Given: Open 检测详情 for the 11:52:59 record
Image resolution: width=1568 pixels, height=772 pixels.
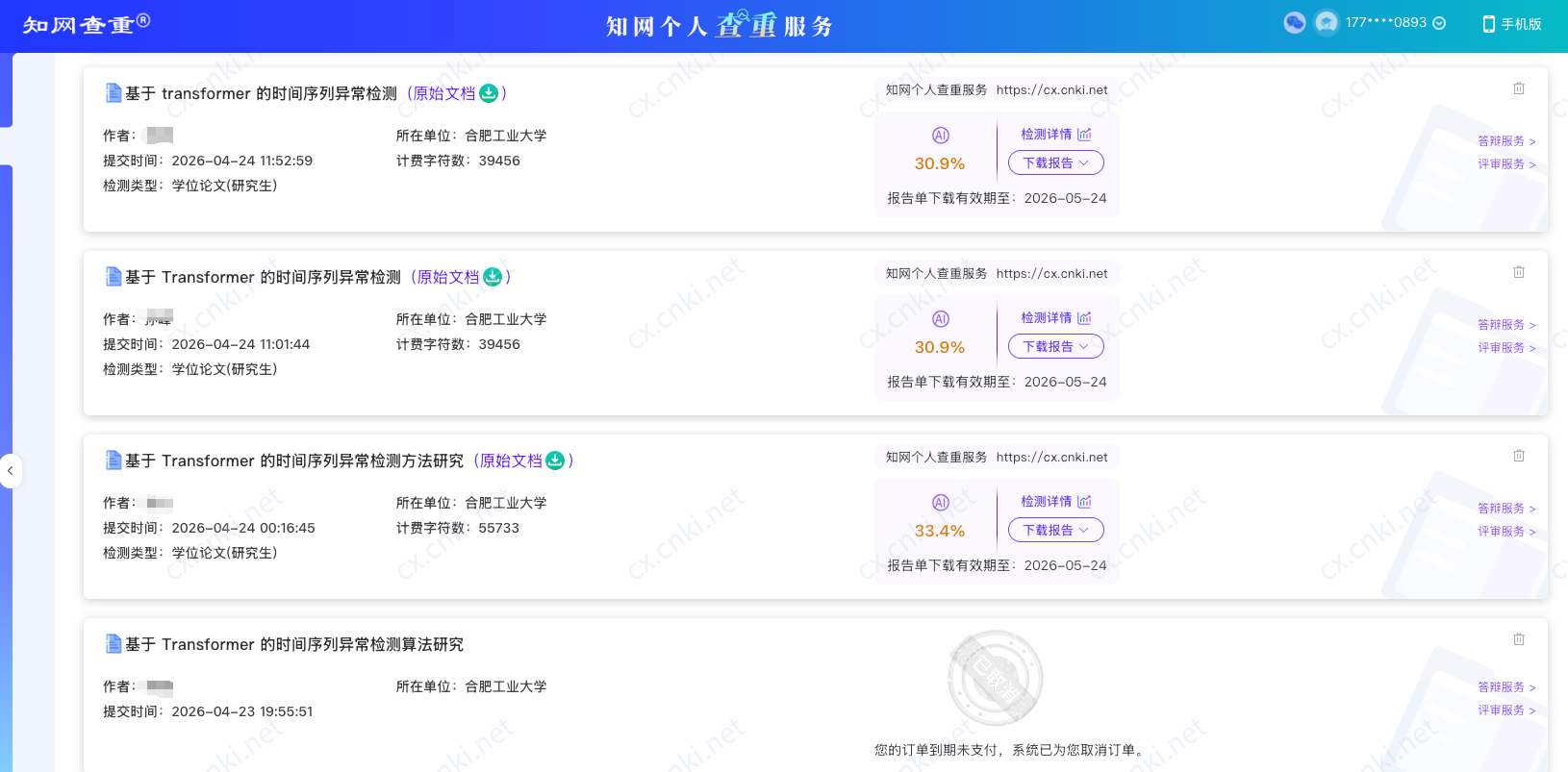Looking at the screenshot, I should (1056, 135).
